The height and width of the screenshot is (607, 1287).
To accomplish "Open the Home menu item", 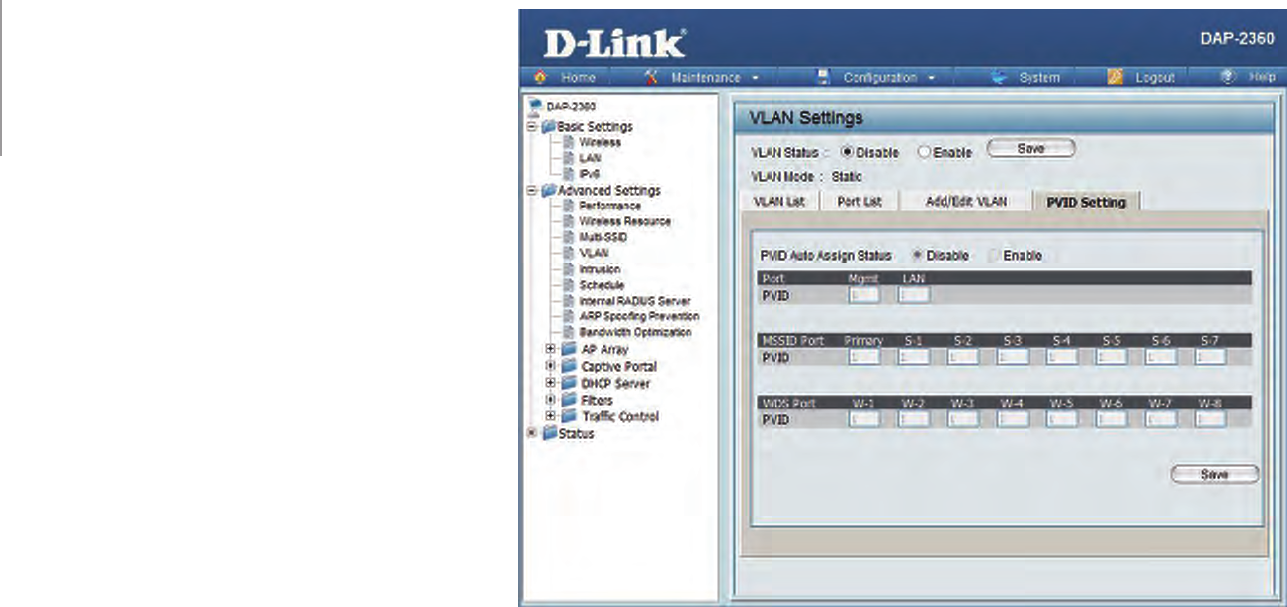I will coord(578,78).
